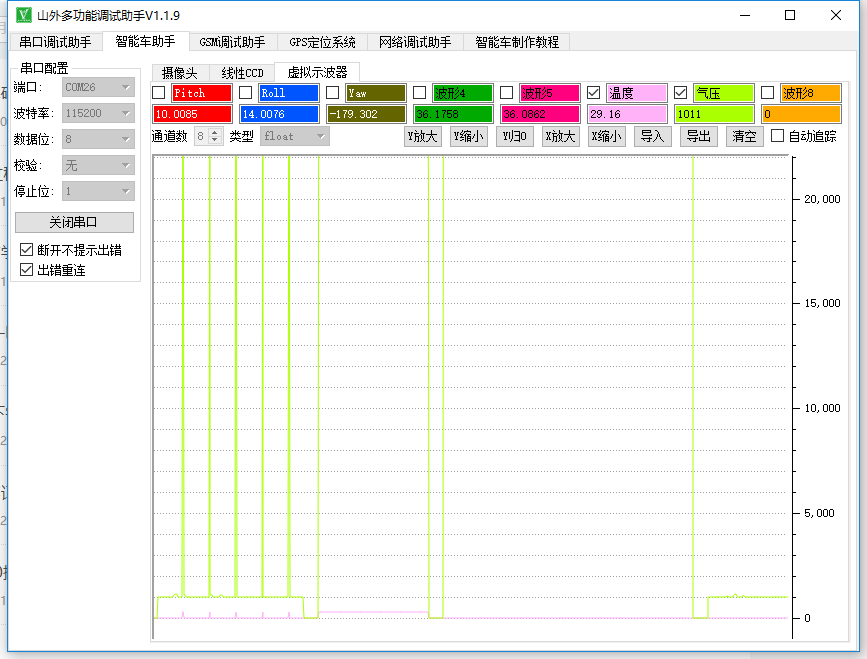Click the lime 气压 name field
The height and width of the screenshot is (659, 867).
(723, 93)
